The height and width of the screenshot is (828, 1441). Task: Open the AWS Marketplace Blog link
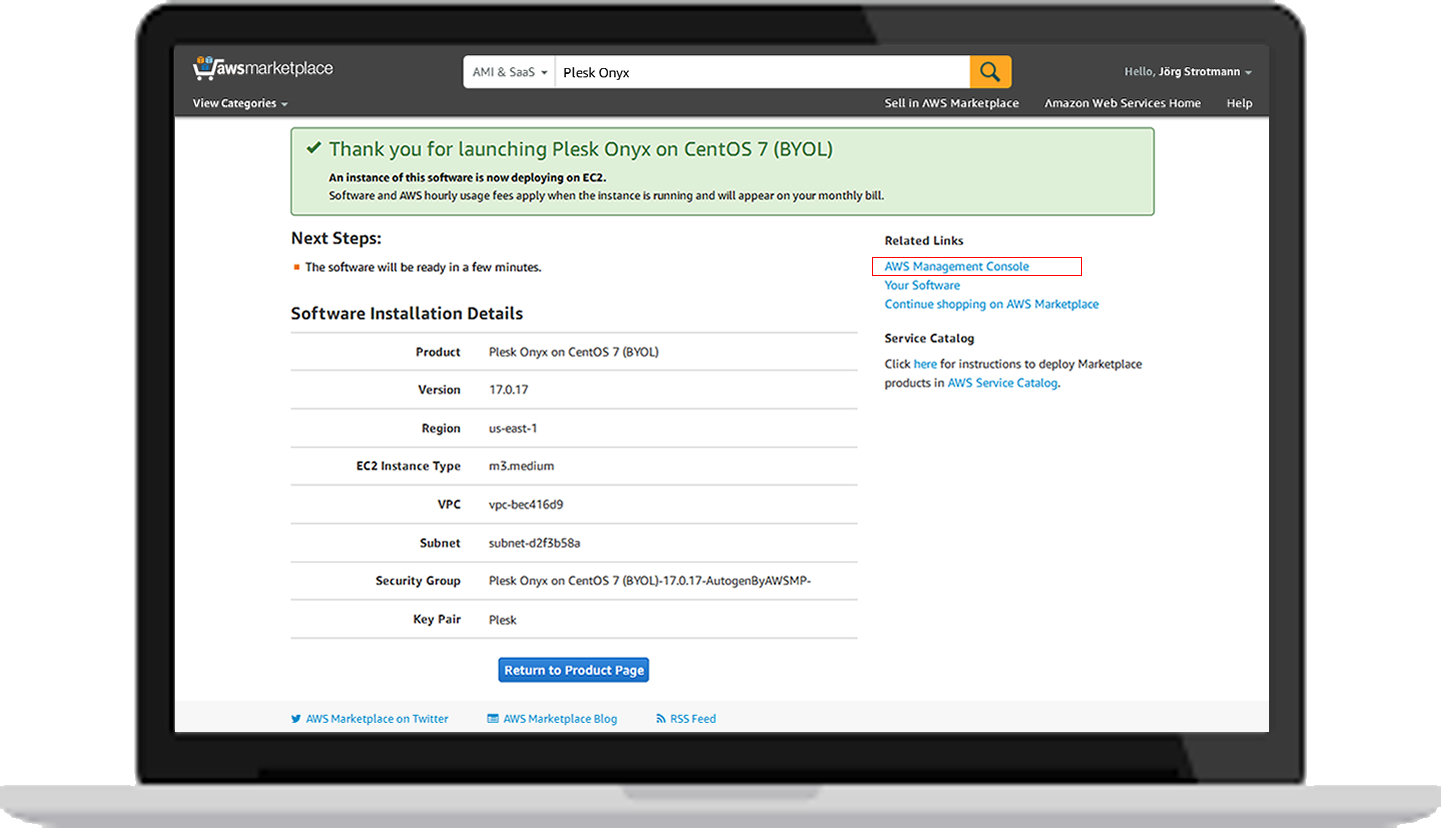point(560,719)
